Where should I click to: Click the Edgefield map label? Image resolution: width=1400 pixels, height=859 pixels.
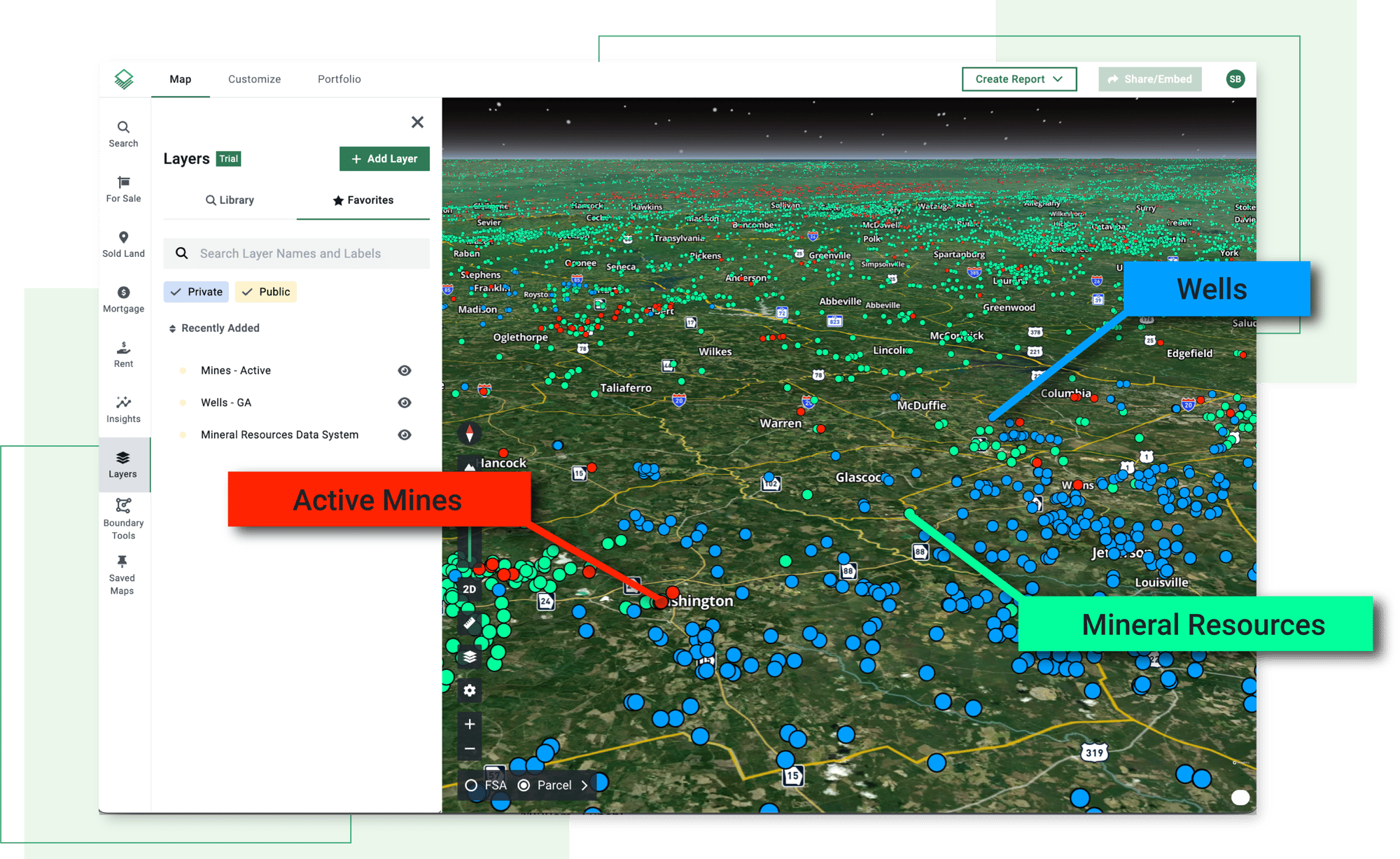pos(1189,354)
